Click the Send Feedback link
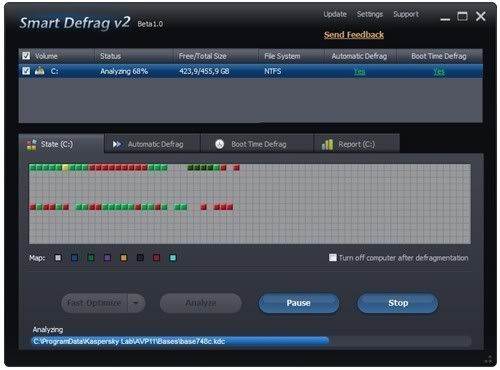This screenshot has height=370, width=500. click(x=354, y=35)
